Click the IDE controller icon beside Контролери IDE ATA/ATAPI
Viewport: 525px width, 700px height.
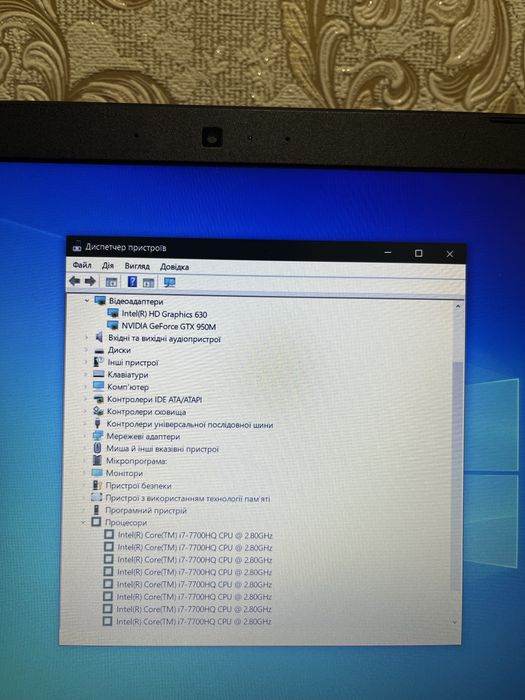98,399
